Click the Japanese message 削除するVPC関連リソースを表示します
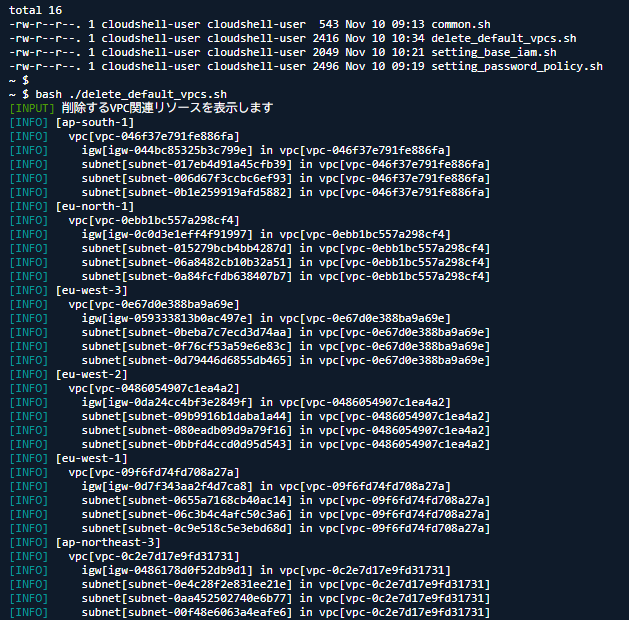 click(166, 108)
